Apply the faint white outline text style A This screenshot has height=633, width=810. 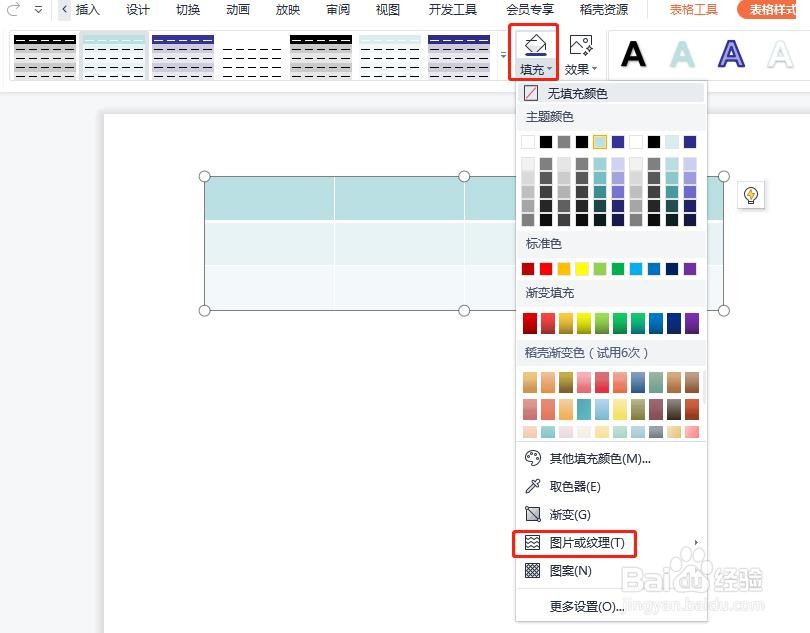pos(780,54)
